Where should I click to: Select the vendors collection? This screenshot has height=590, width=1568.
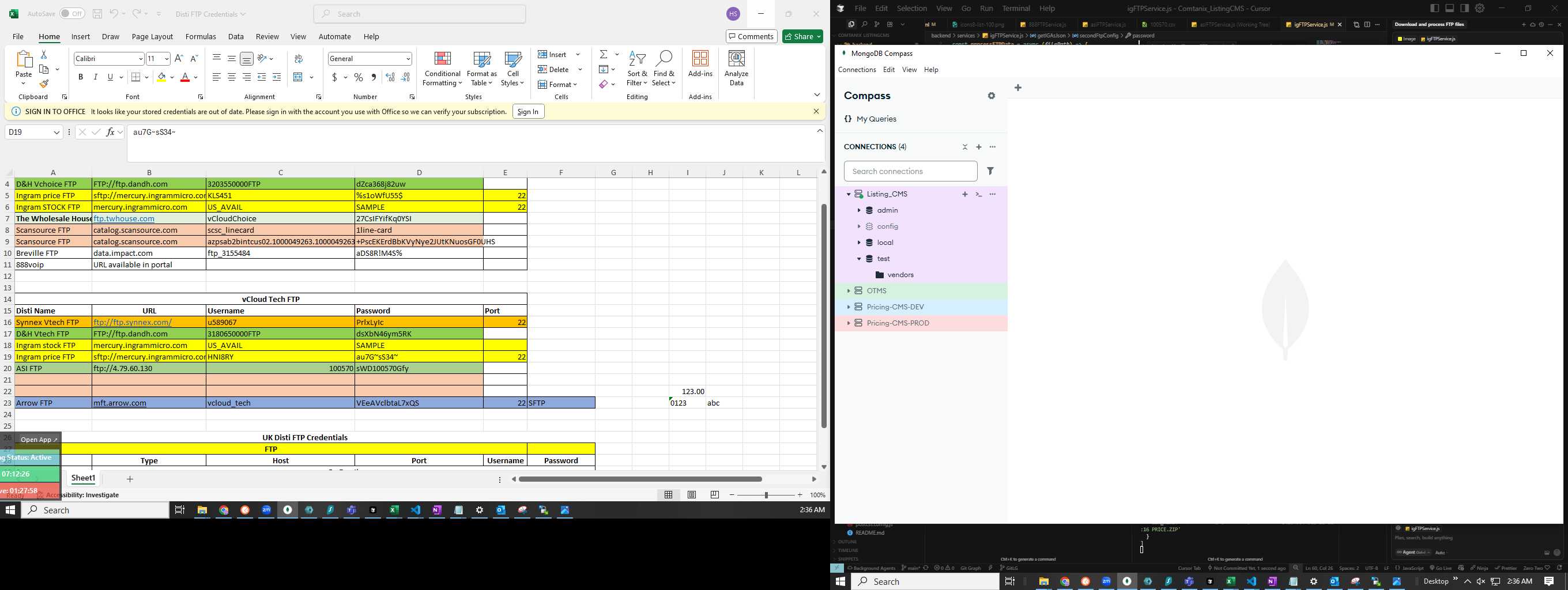[900, 275]
